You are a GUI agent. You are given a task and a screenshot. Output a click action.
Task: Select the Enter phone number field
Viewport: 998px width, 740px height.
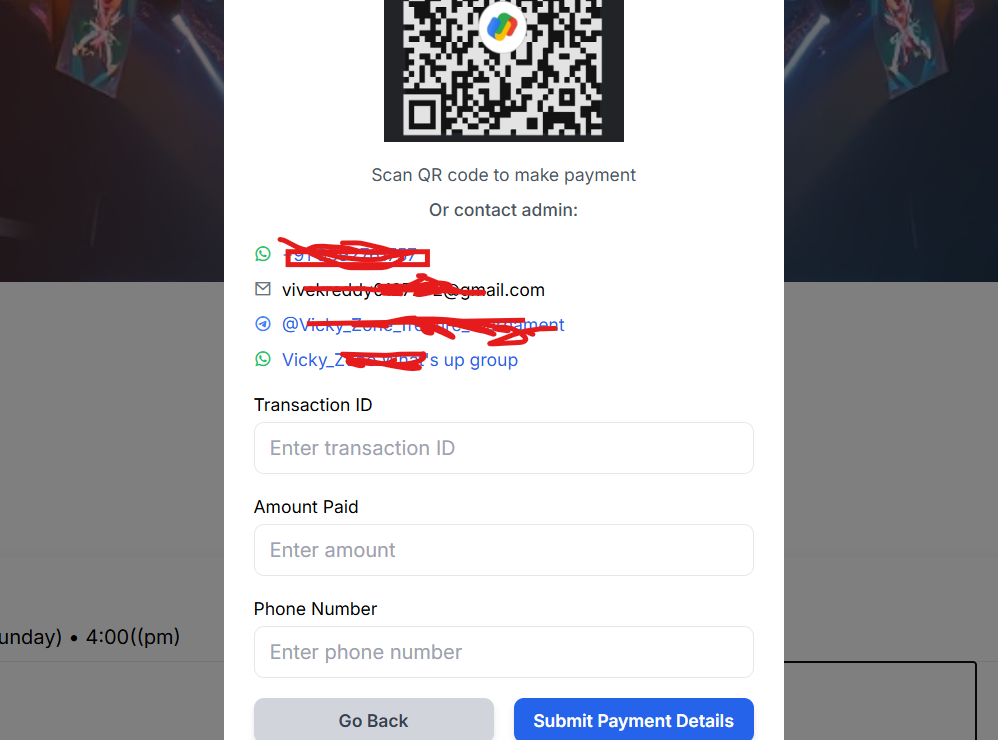503,652
